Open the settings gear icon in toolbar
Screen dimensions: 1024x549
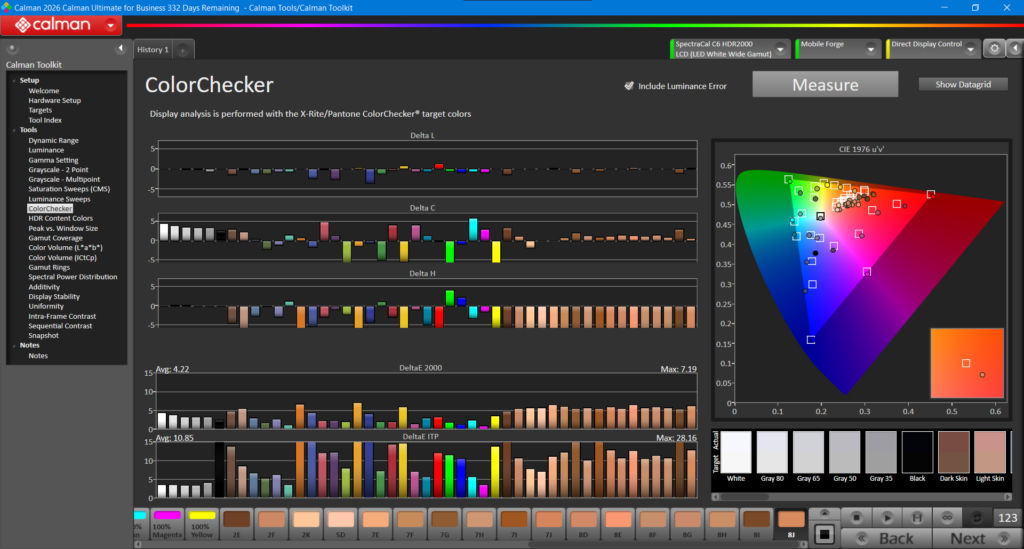[994, 48]
